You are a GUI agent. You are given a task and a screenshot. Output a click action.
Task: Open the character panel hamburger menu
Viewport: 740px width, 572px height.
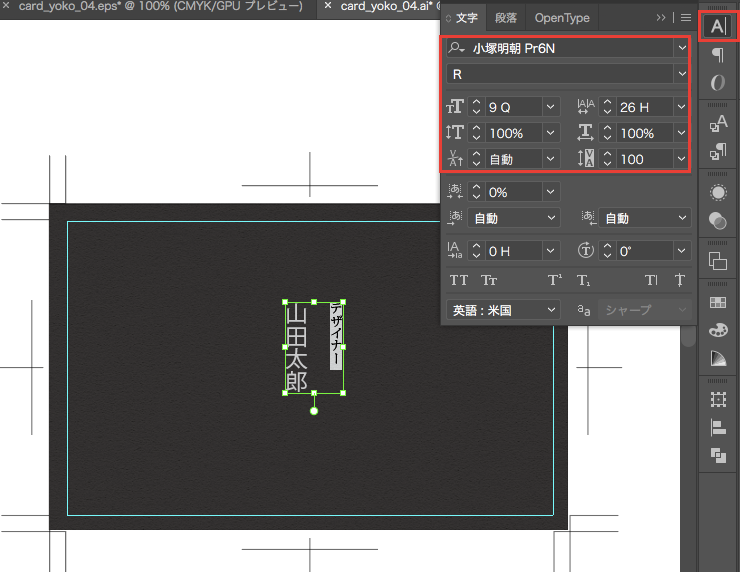(x=686, y=18)
